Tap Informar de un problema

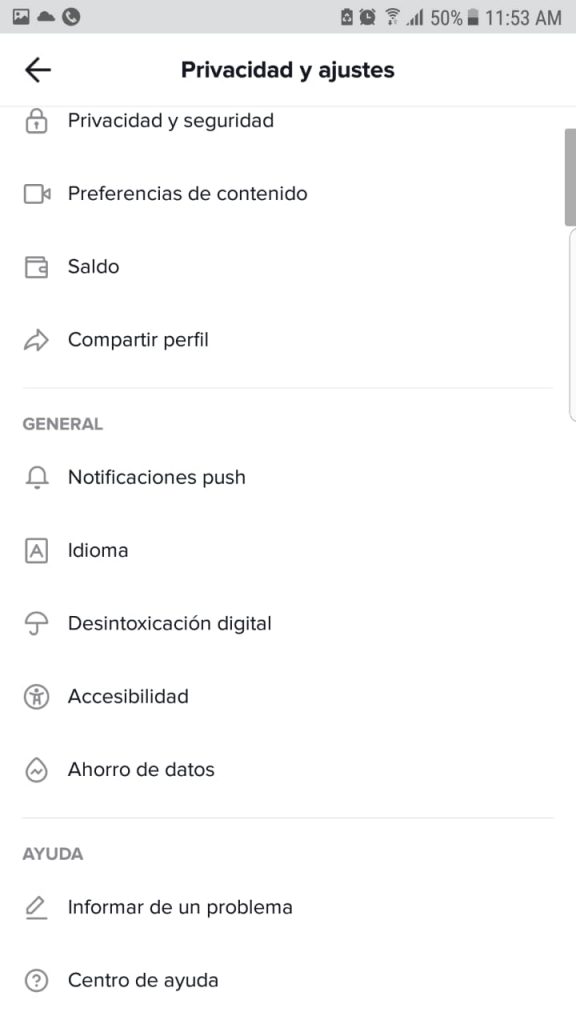click(x=288, y=908)
